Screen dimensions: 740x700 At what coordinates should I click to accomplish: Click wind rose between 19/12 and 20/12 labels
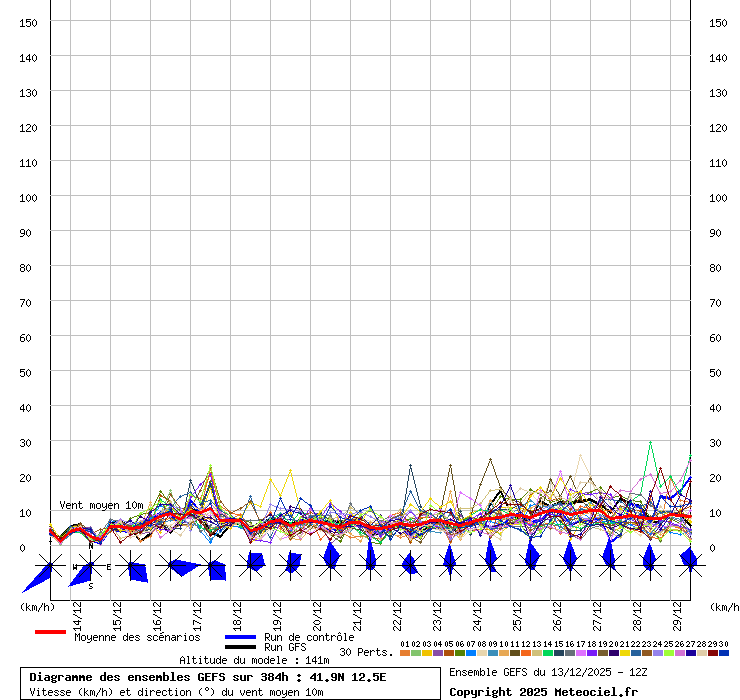coord(290,565)
